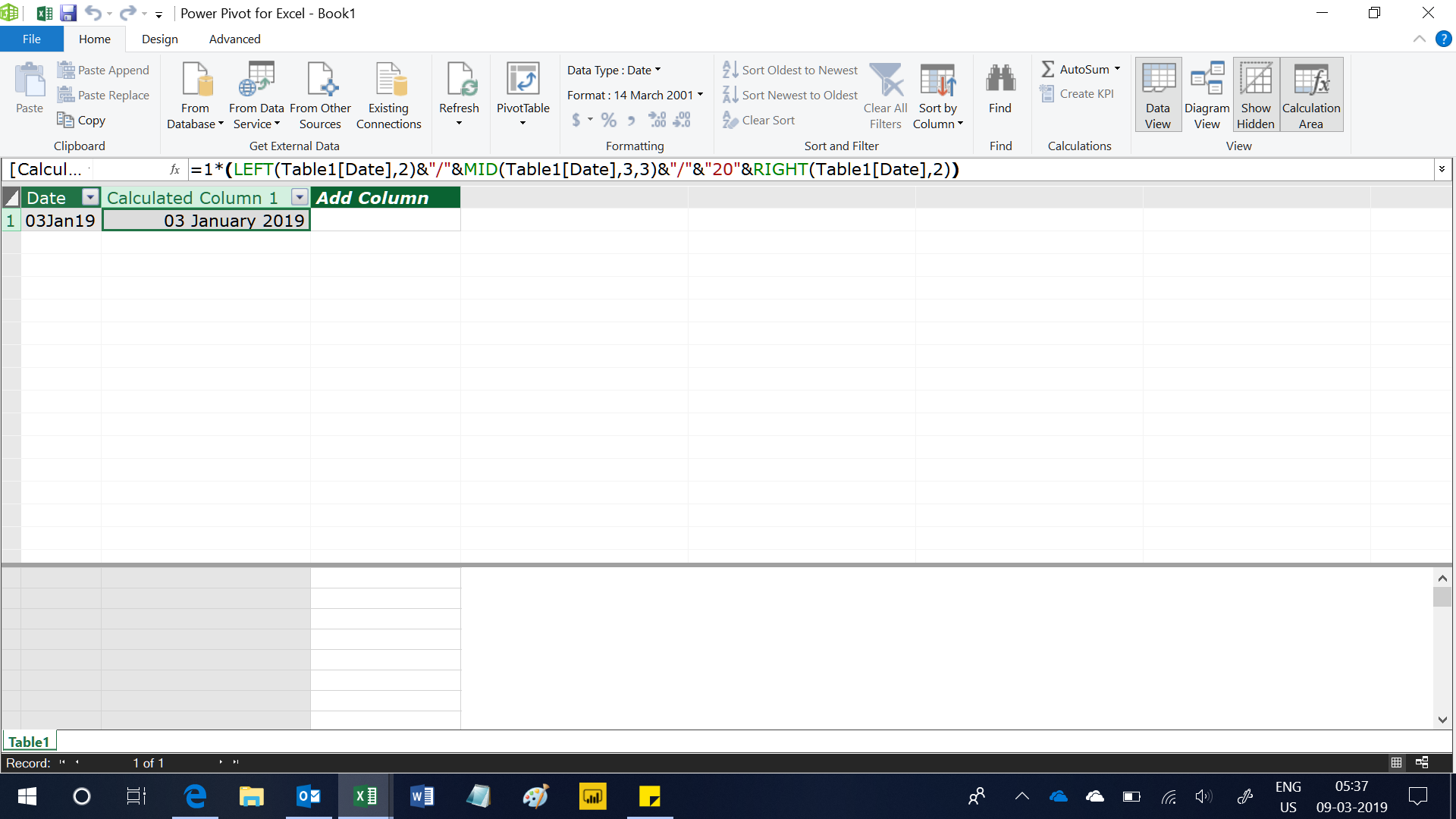Open Date column filter dropdown

coord(90,197)
